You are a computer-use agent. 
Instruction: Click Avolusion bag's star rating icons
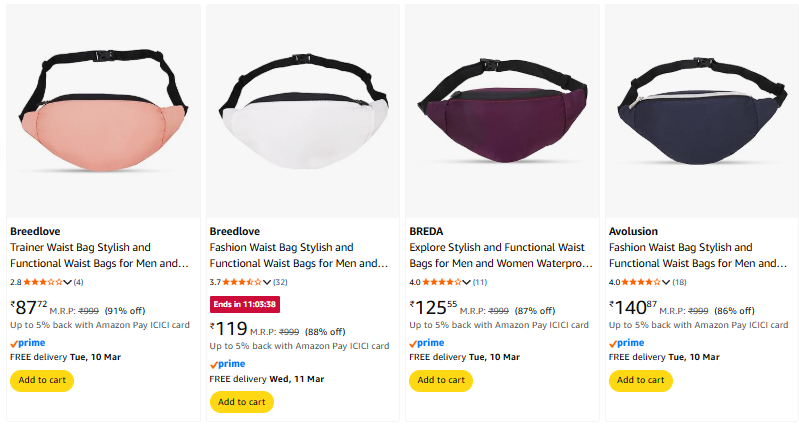(642, 282)
